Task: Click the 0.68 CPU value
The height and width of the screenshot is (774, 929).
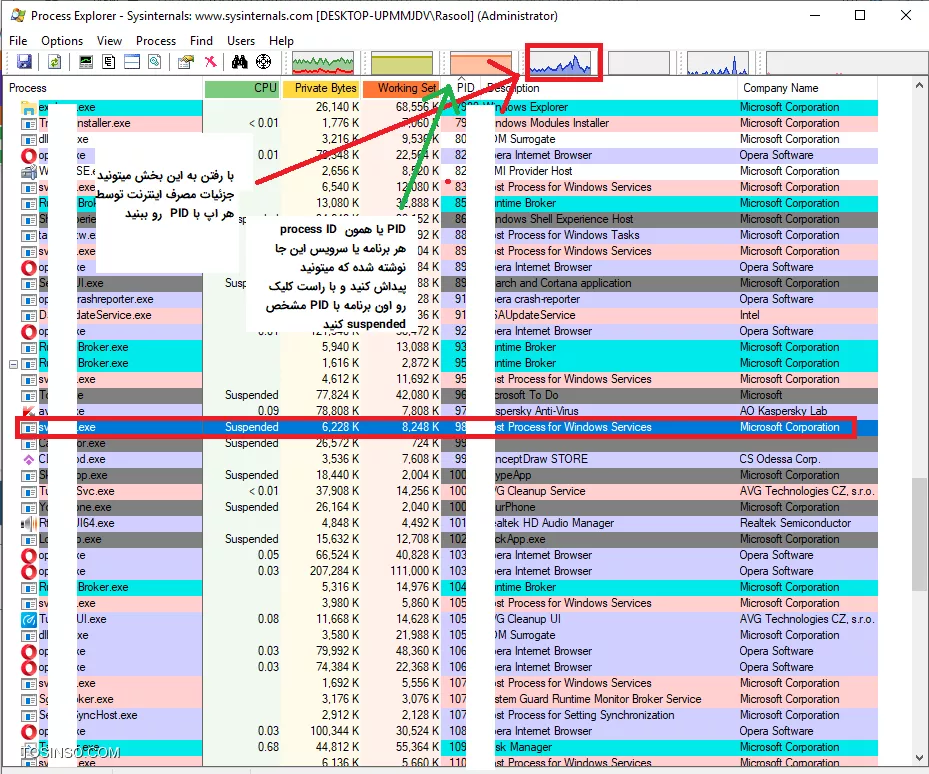Action: (x=268, y=747)
